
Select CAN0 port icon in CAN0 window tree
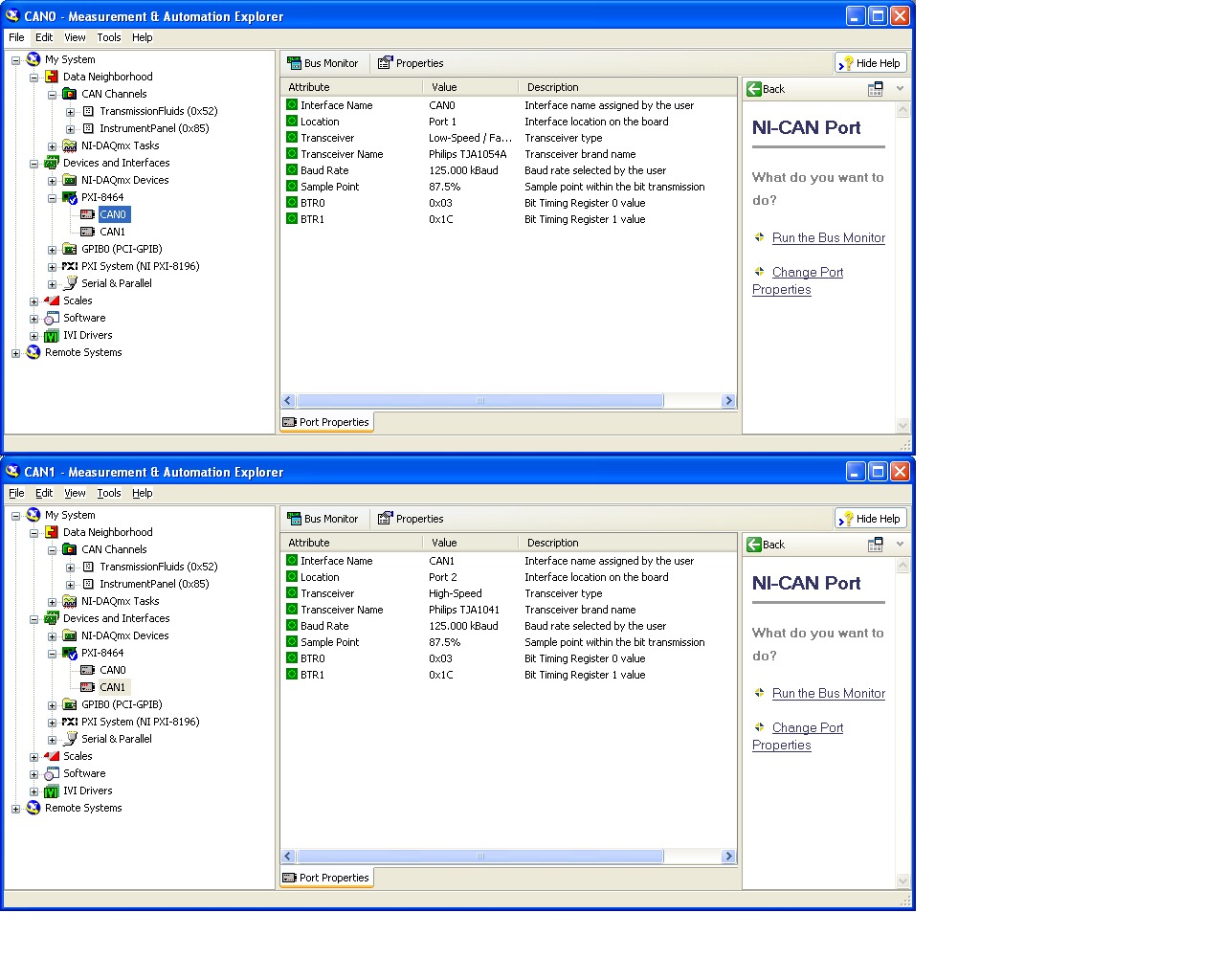(x=88, y=214)
